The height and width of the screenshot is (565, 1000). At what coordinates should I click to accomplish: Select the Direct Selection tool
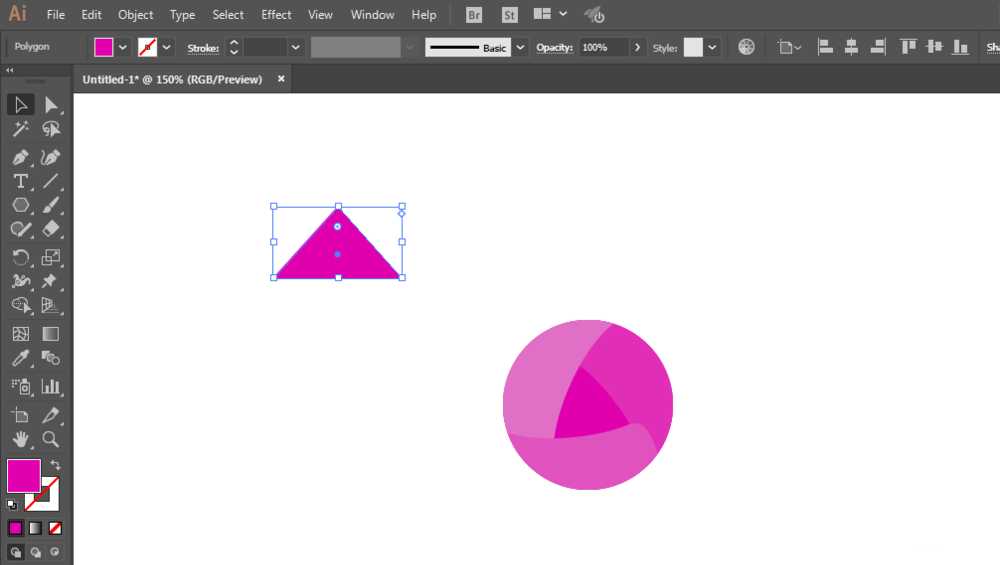point(50,105)
